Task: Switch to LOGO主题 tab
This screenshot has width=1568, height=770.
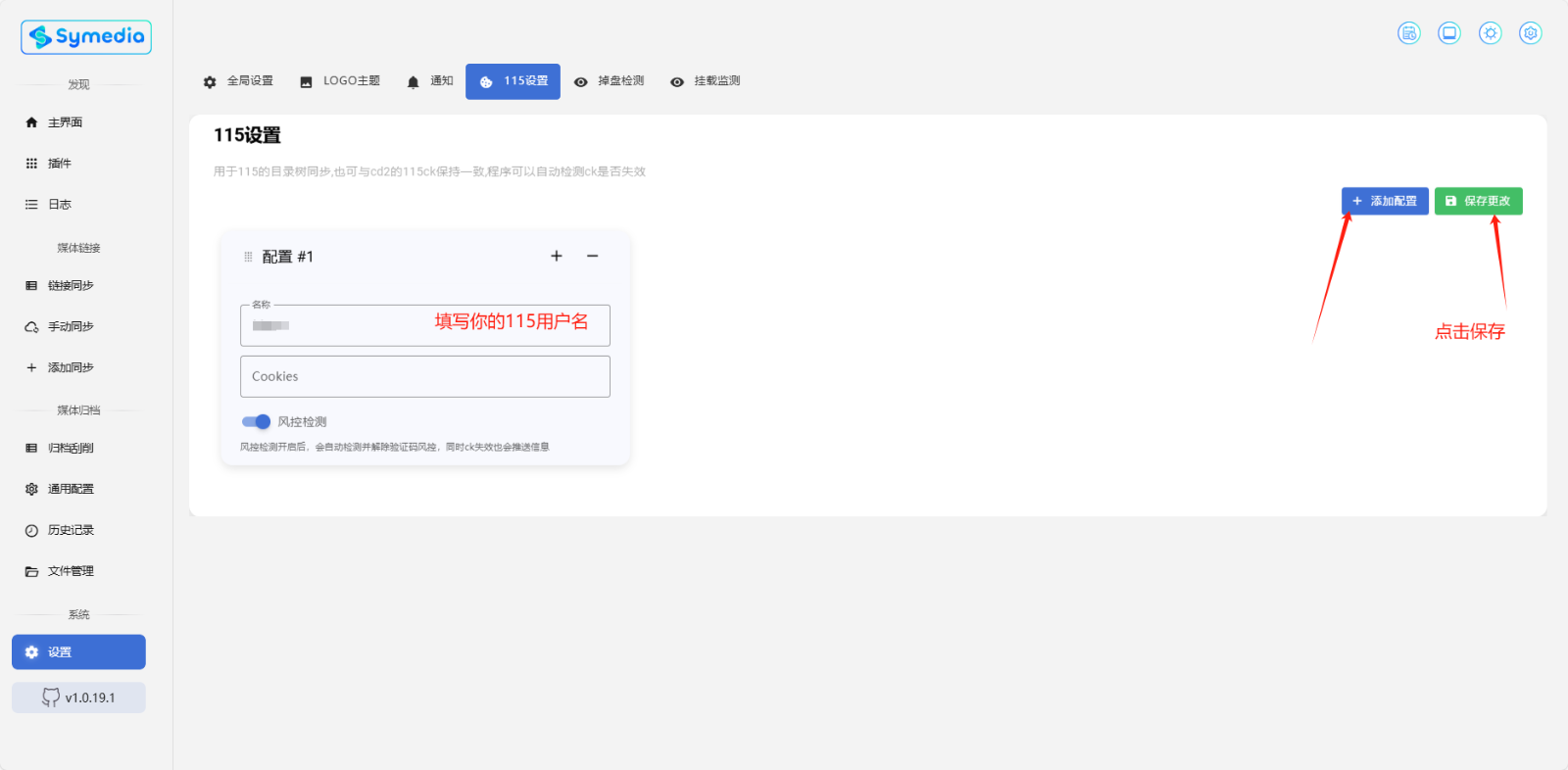Action: pyautogui.click(x=340, y=81)
